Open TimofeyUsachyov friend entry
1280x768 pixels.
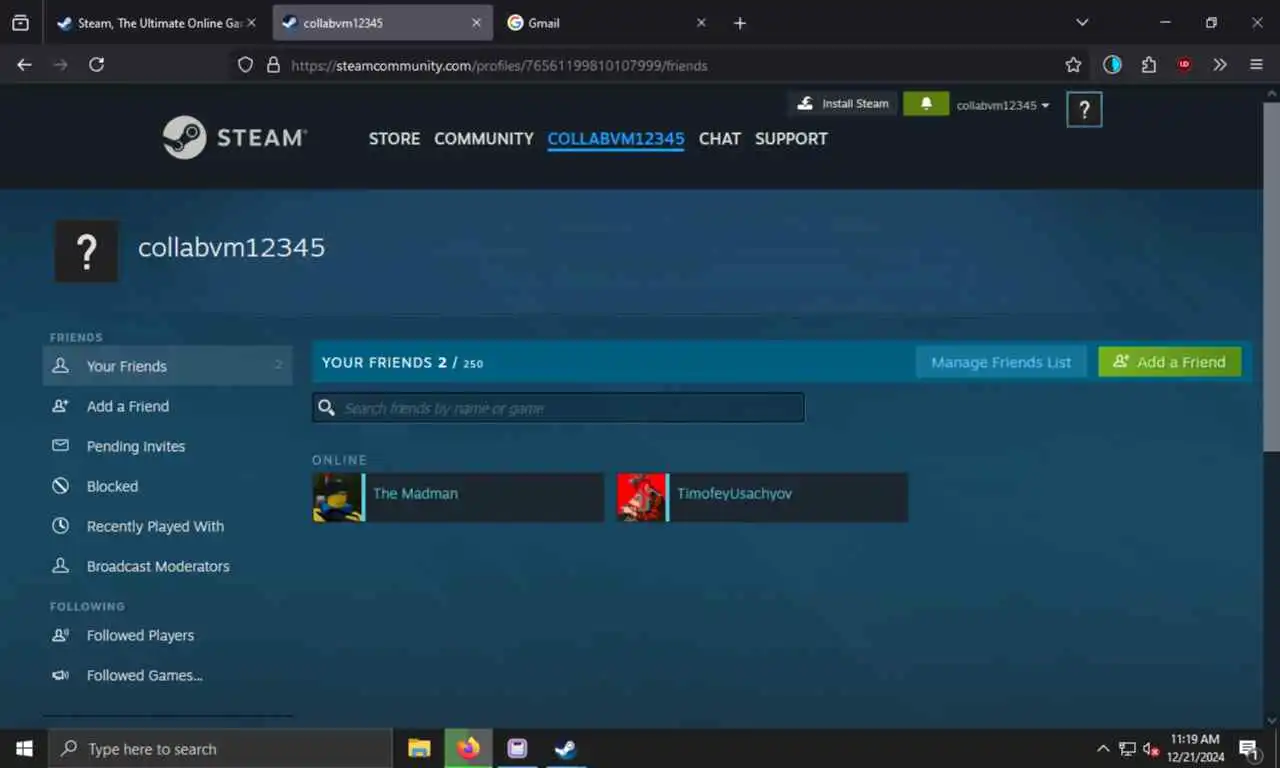762,497
